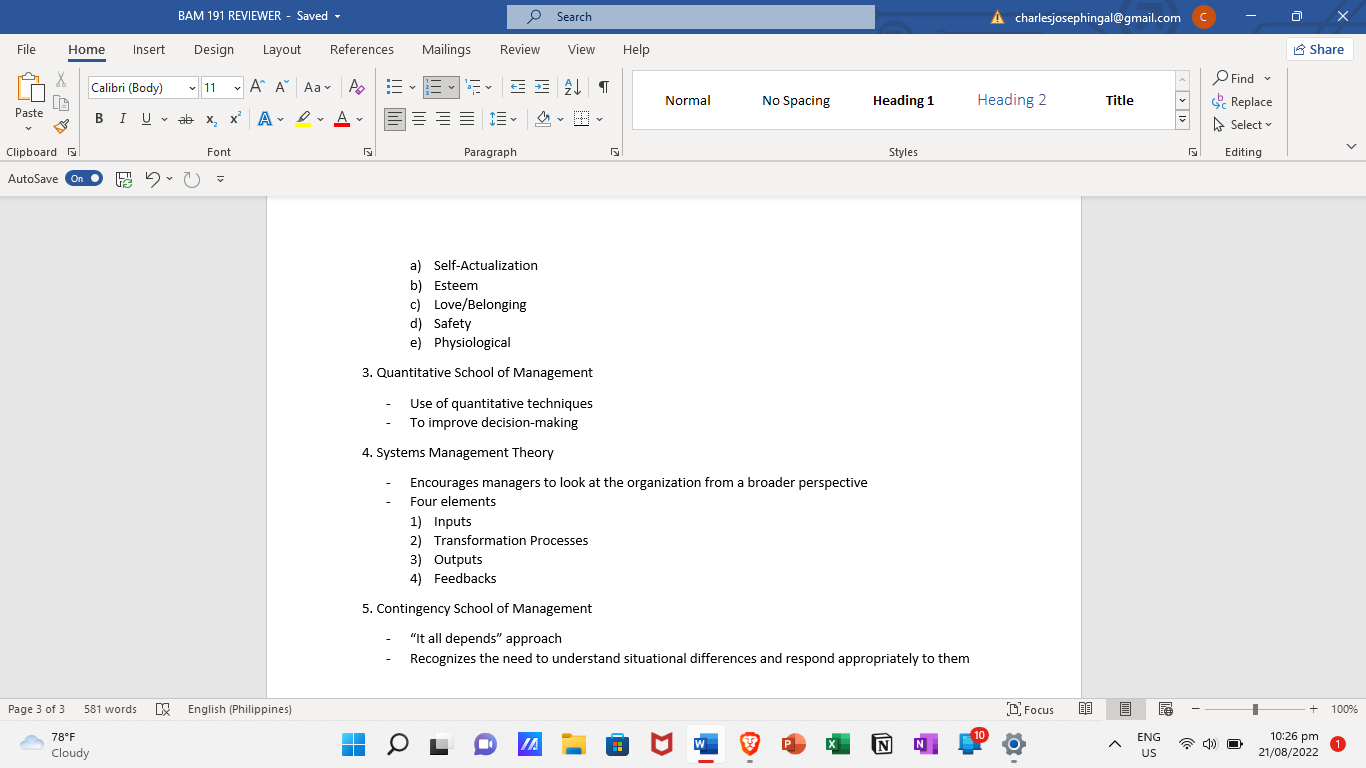
Task: Open the Review tab
Action: tap(520, 49)
